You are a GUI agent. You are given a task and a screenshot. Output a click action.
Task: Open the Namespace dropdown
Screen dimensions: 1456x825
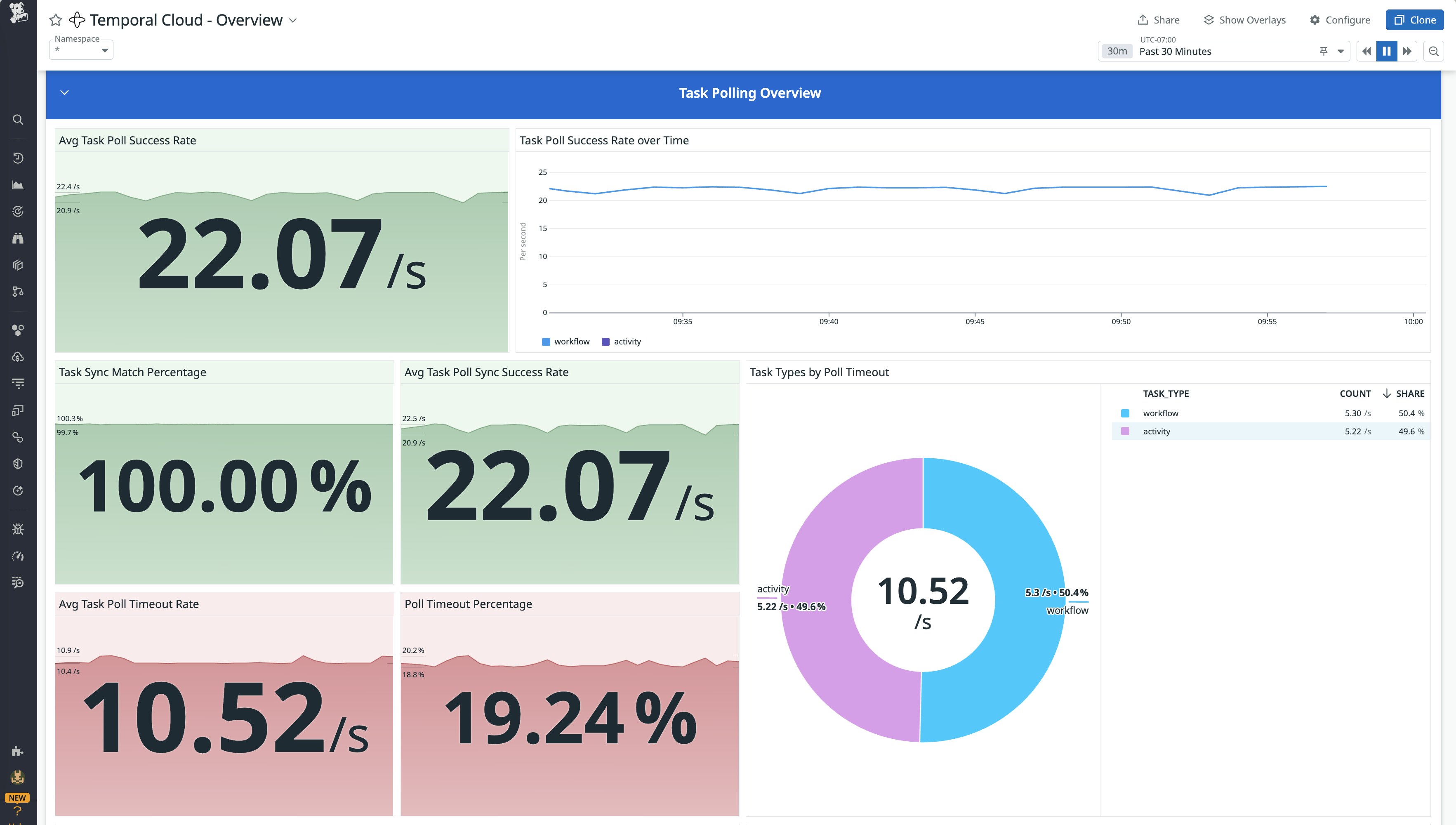click(81, 50)
